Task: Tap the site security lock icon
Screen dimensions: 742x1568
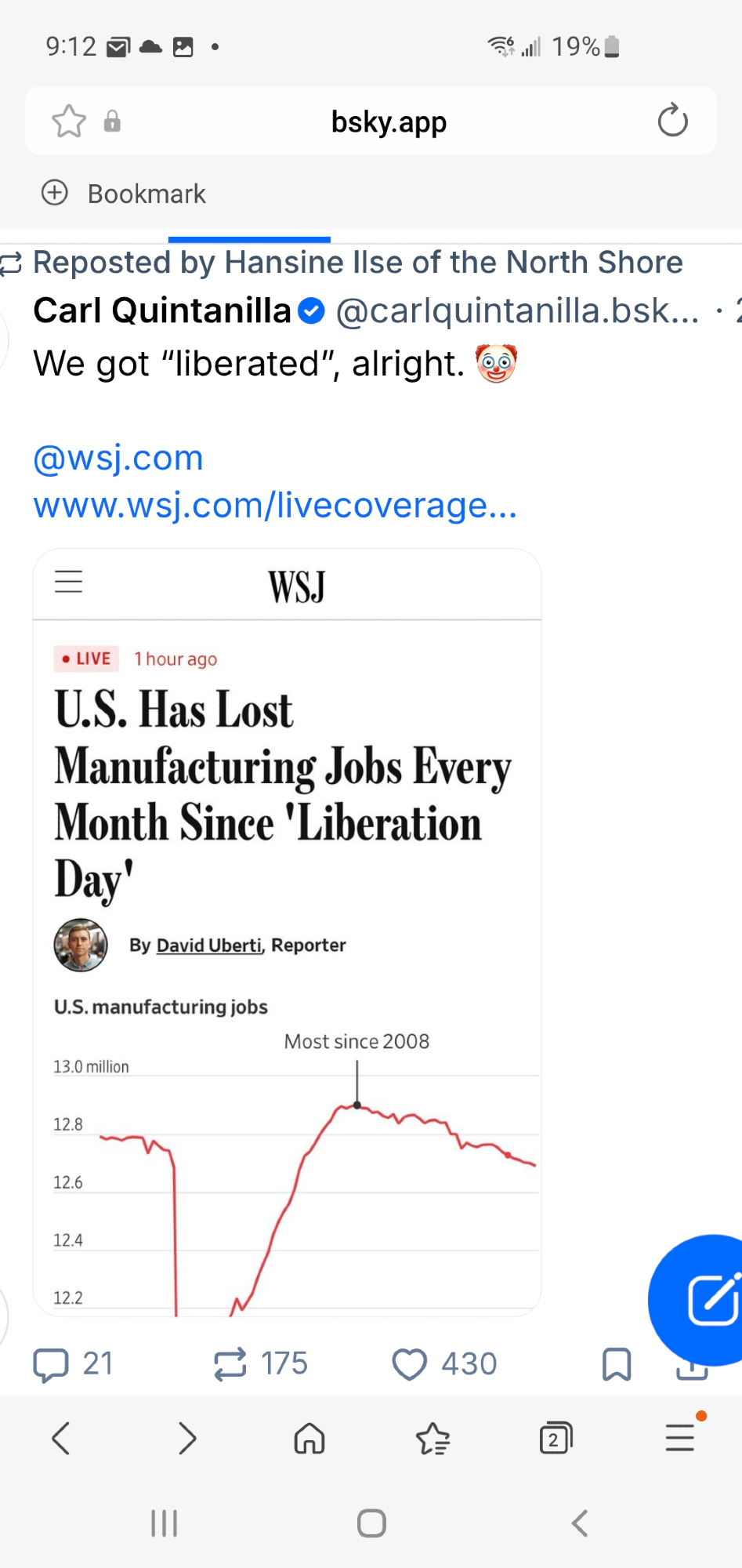Action: [x=112, y=122]
